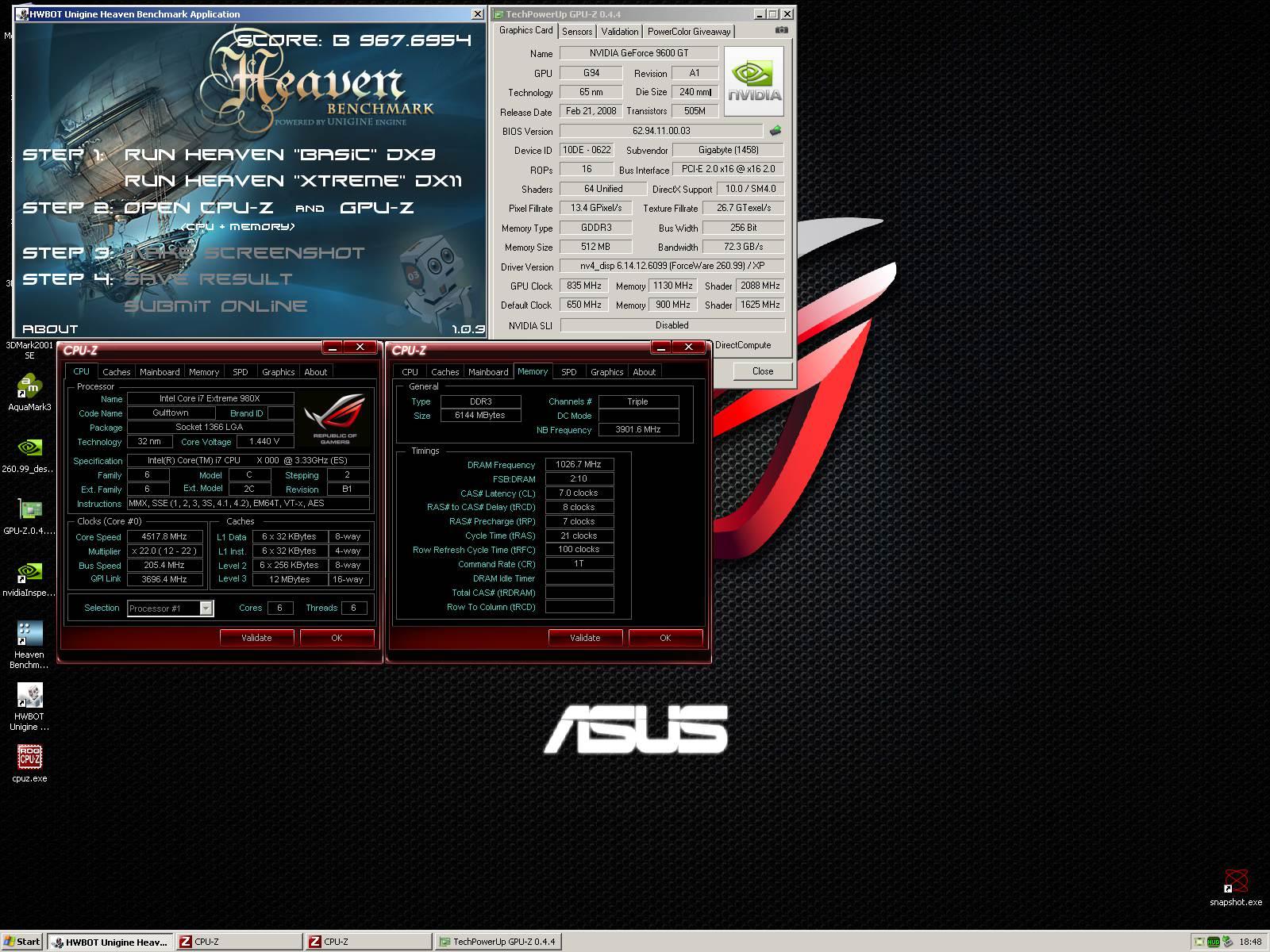1270x952 pixels.
Task: Open the CPU-Z Processor selection dropdown
Action: [206, 608]
